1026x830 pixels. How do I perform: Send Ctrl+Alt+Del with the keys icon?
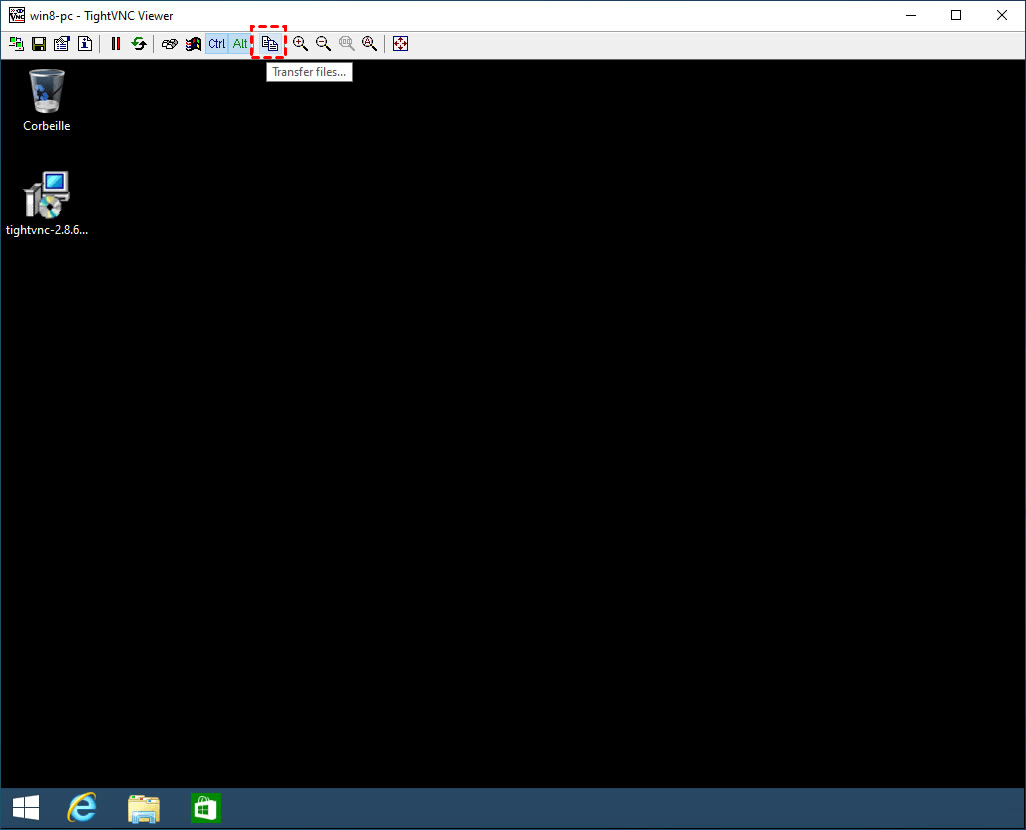[169, 44]
